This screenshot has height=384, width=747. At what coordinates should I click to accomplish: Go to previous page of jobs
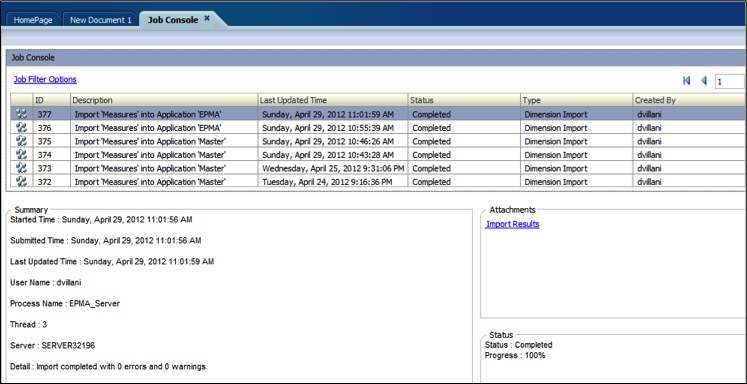coord(704,81)
